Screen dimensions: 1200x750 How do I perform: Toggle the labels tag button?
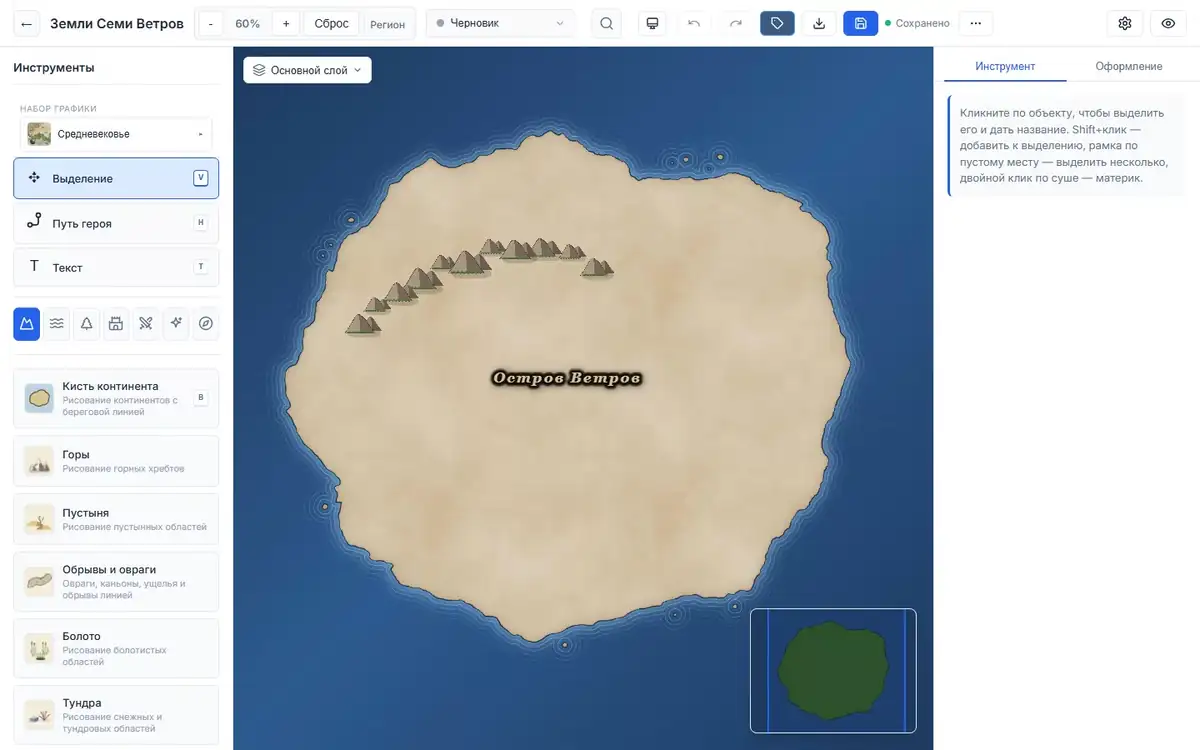coord(777,23)
